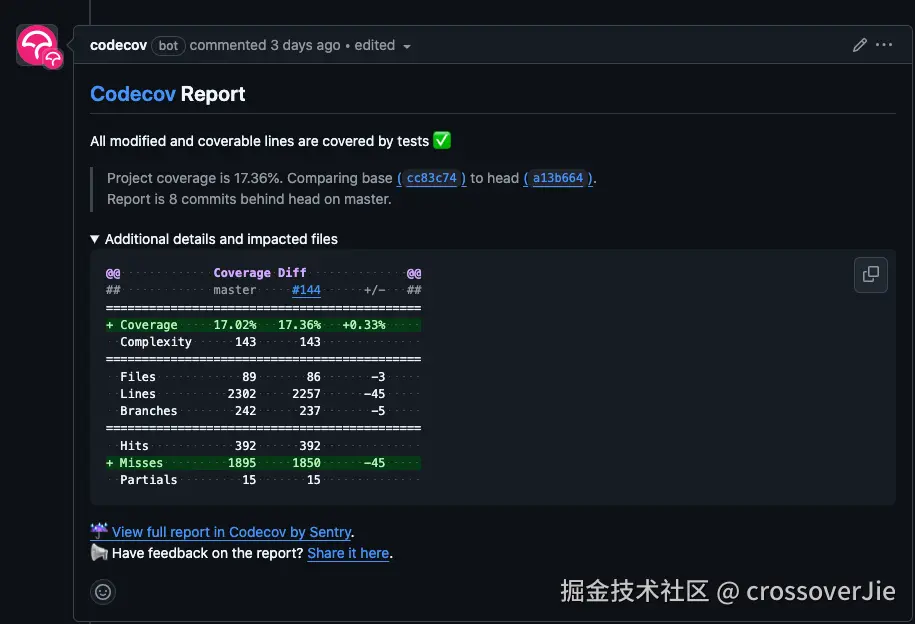Add a reaction with the smiley icon
This screenshot has width=915, height=624.
click(x=103, y=592)
